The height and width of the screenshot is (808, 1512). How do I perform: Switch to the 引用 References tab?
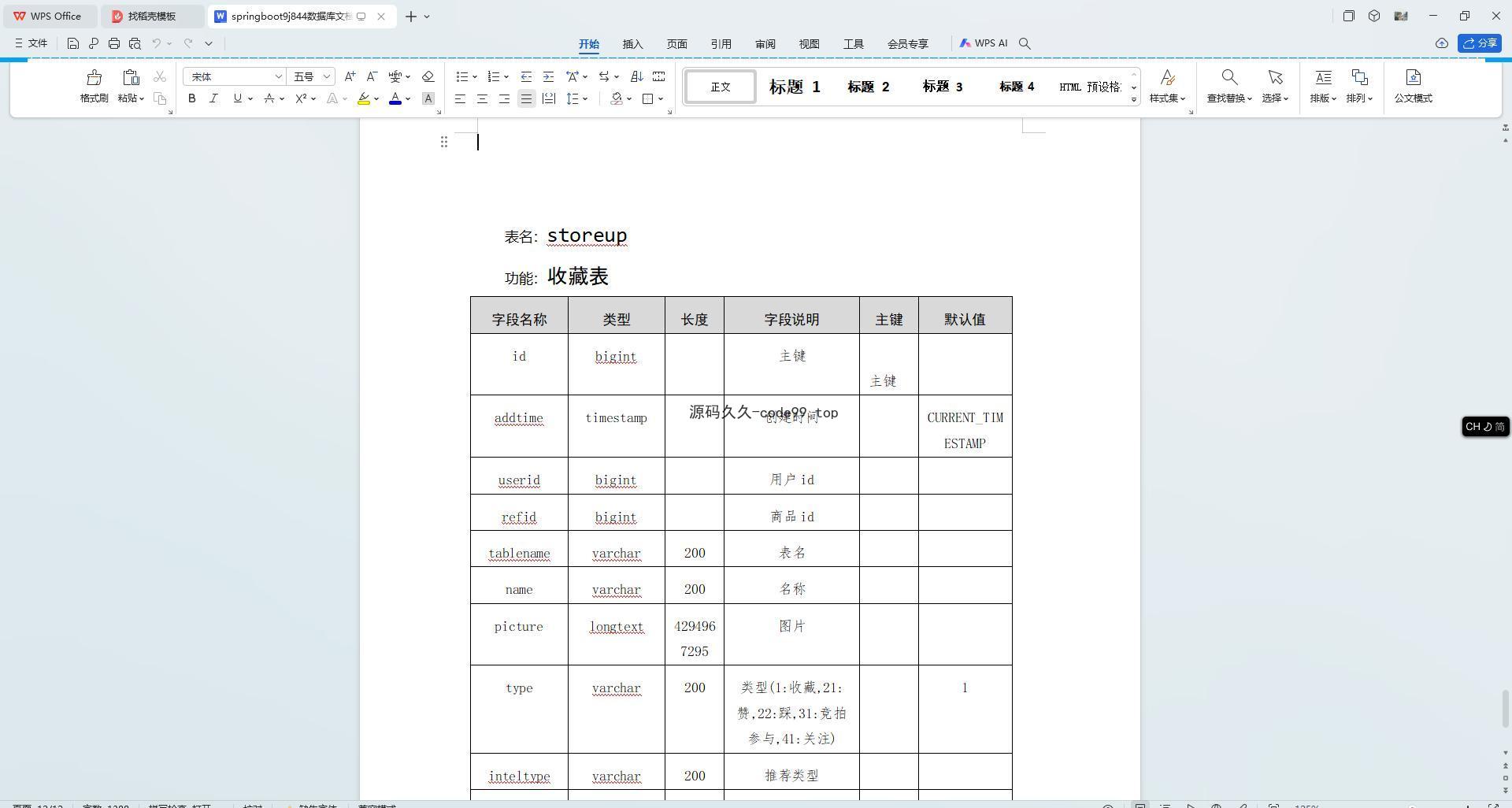pos(721,44)
